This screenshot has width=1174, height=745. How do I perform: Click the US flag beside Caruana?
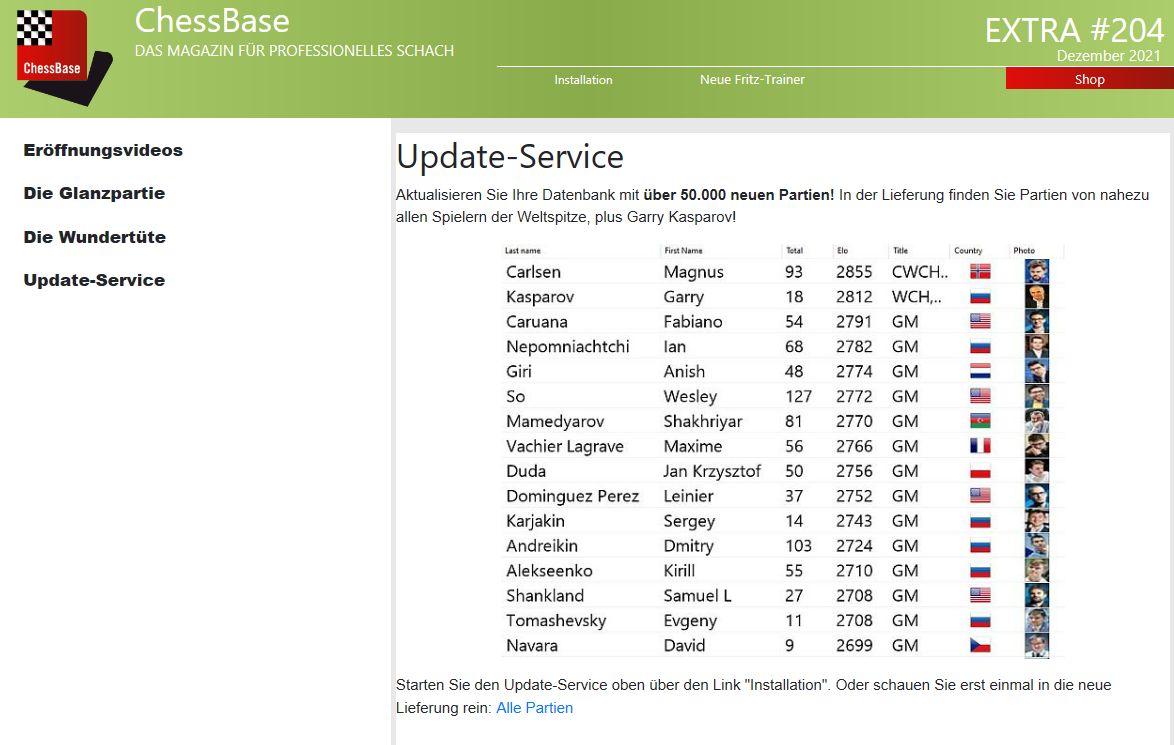[980, 321]
